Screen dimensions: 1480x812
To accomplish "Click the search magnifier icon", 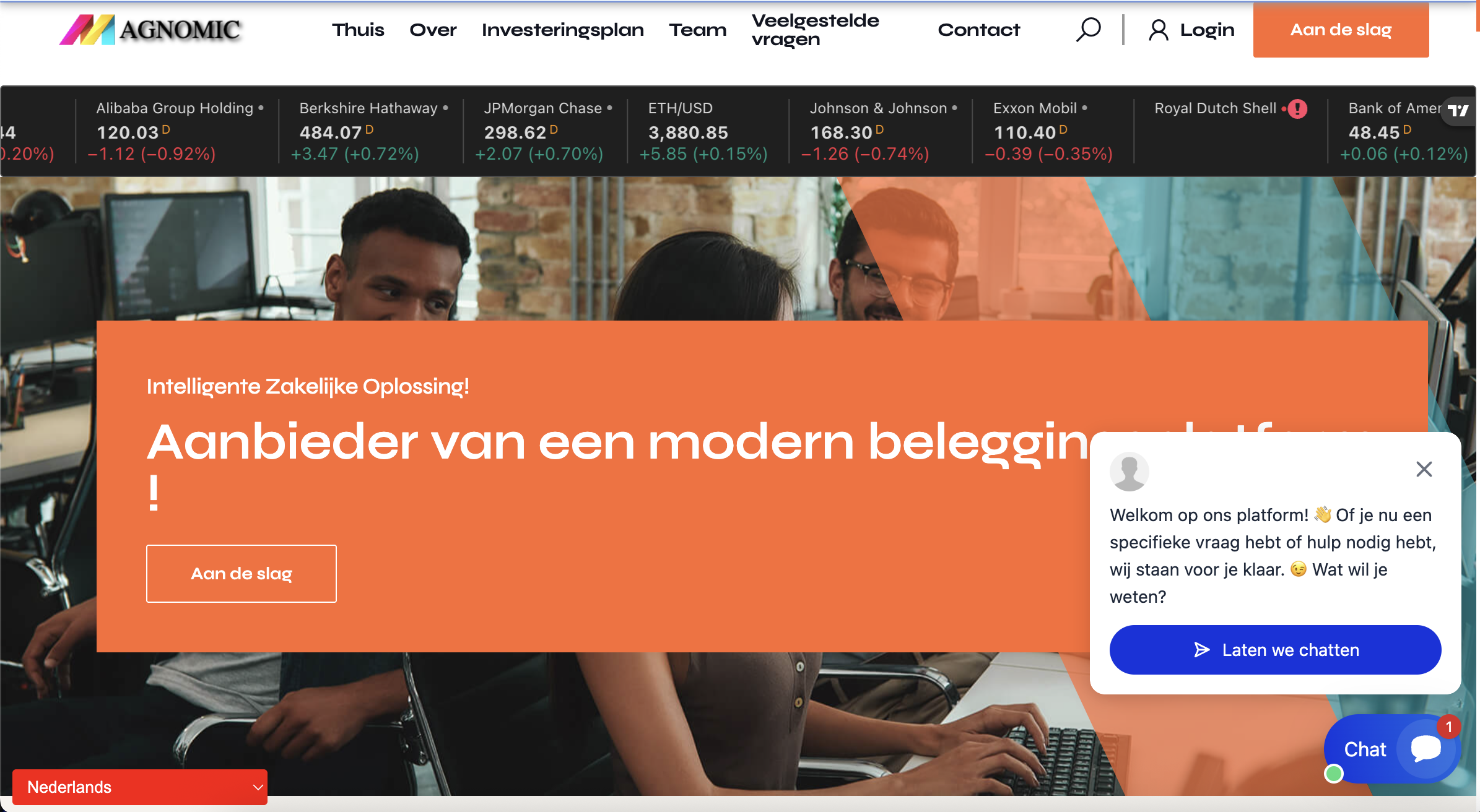I will point(1088,30).
